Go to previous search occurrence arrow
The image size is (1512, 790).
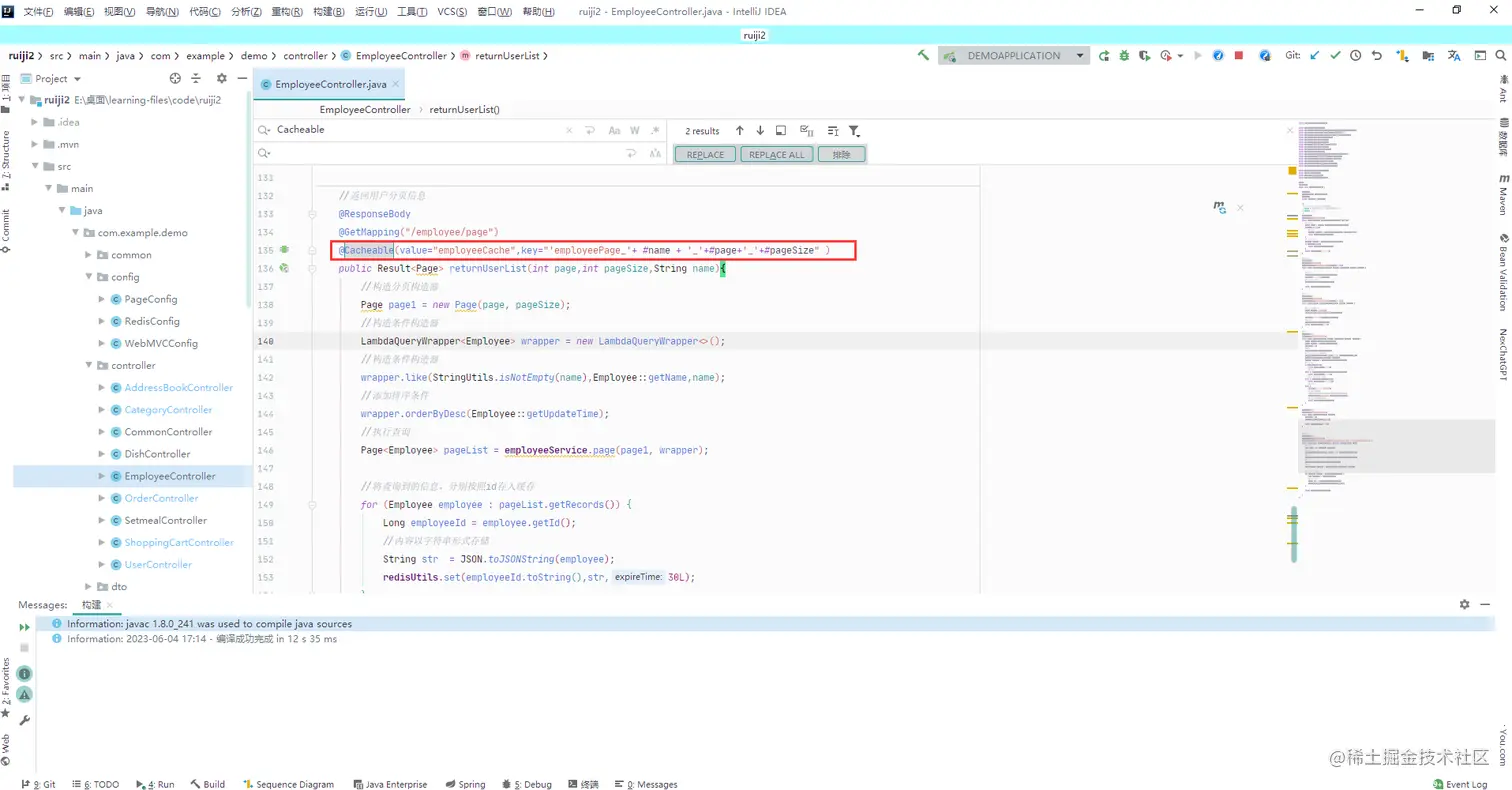point(740,131)
